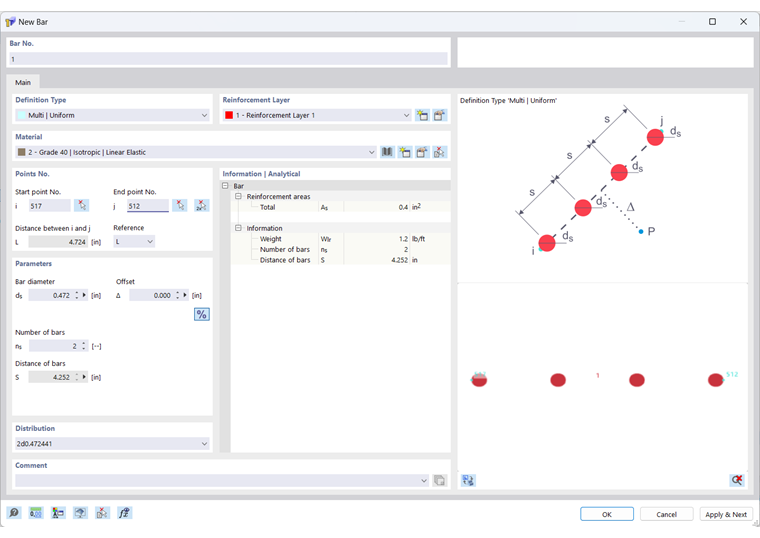
Task: Select the Weight row in Information
Action: tap(341, 239)
